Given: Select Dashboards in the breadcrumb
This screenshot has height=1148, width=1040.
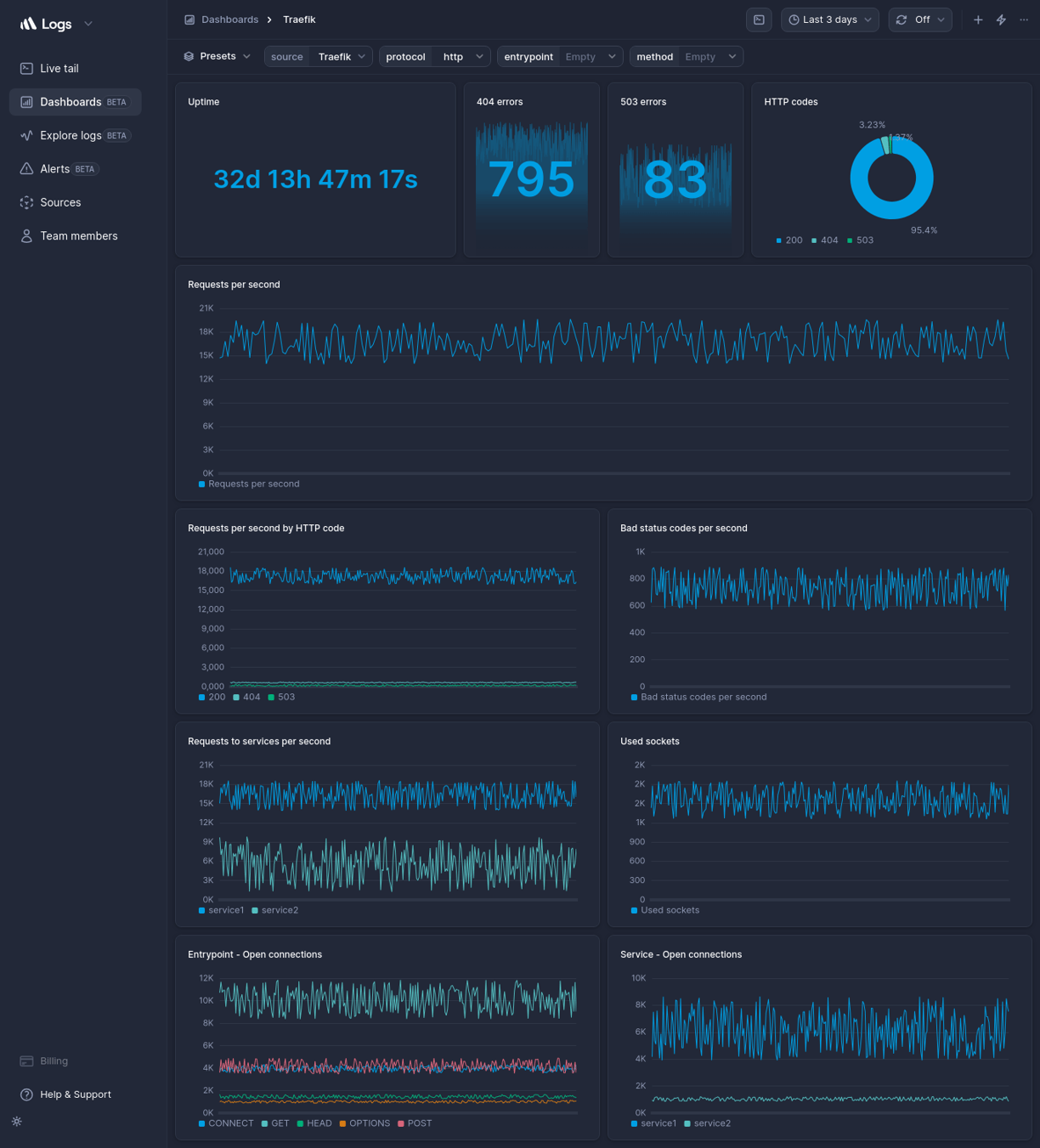Looking at the screenshot, I should coord(229,19).
